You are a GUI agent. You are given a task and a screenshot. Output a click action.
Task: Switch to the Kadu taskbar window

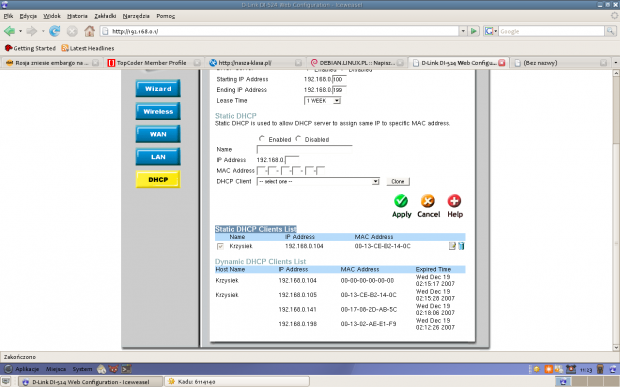(237, 382)
